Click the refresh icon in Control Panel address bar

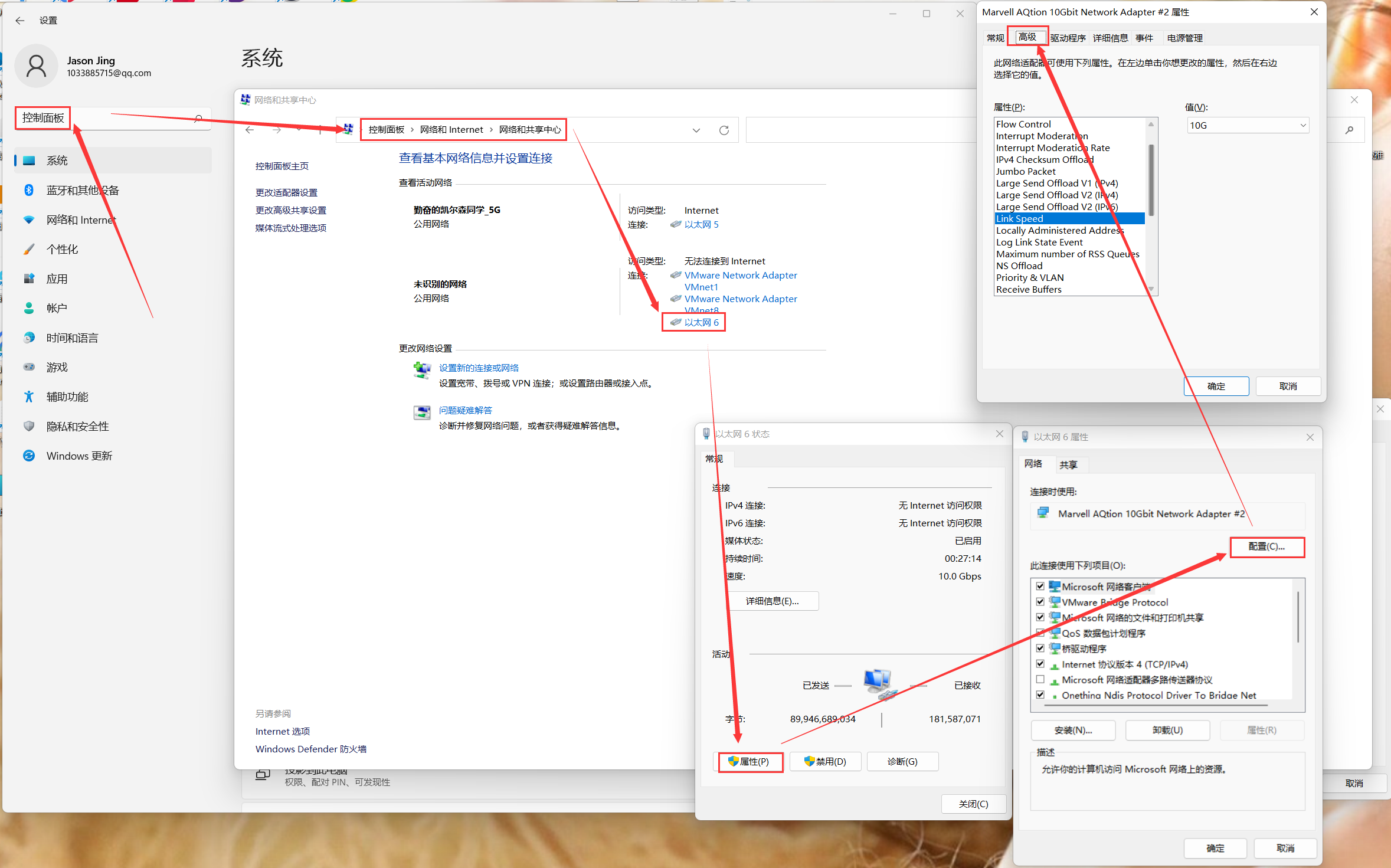coord(724,130)
